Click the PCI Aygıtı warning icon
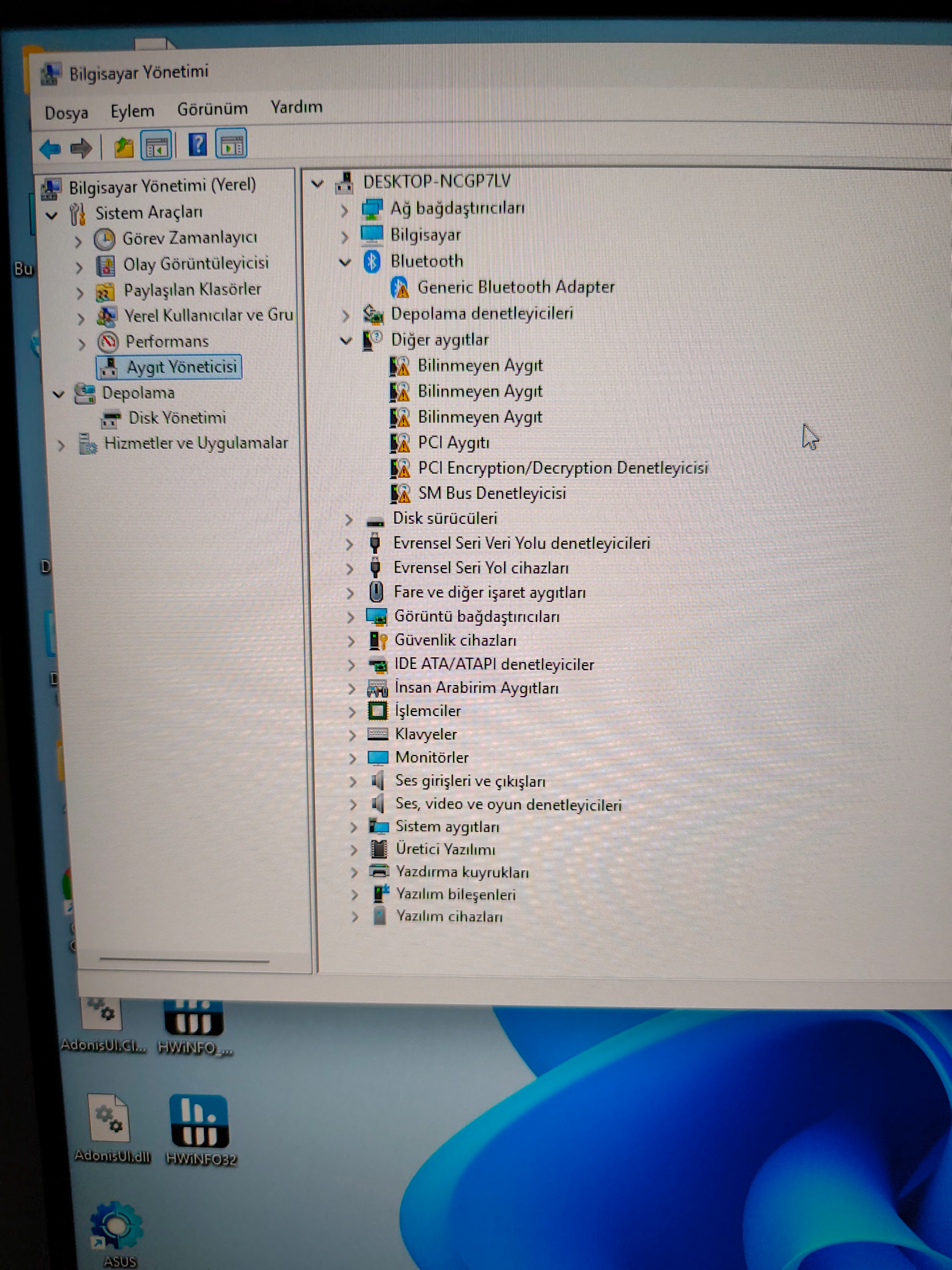The image size is (952, 1270). (400, 443)
